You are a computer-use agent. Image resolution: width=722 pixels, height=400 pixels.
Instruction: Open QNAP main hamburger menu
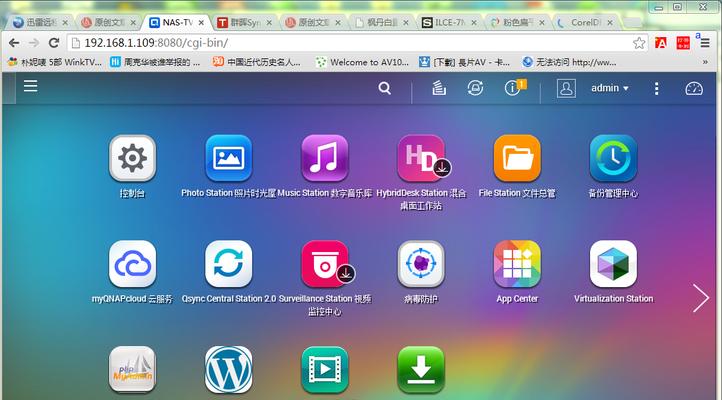[x=30, y=86]
